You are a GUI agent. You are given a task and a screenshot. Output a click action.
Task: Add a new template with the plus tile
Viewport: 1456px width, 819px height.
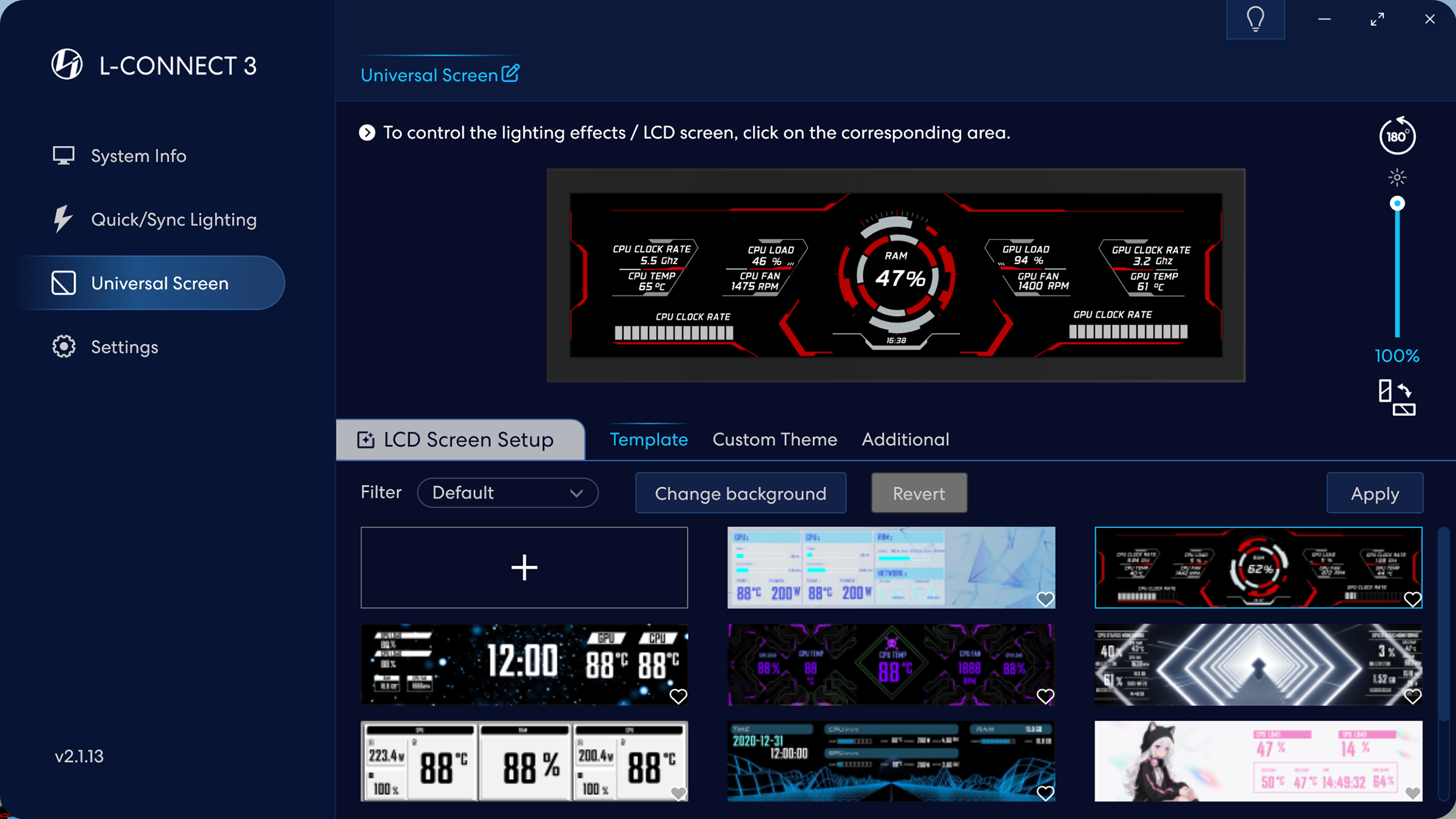click(524, 568)
